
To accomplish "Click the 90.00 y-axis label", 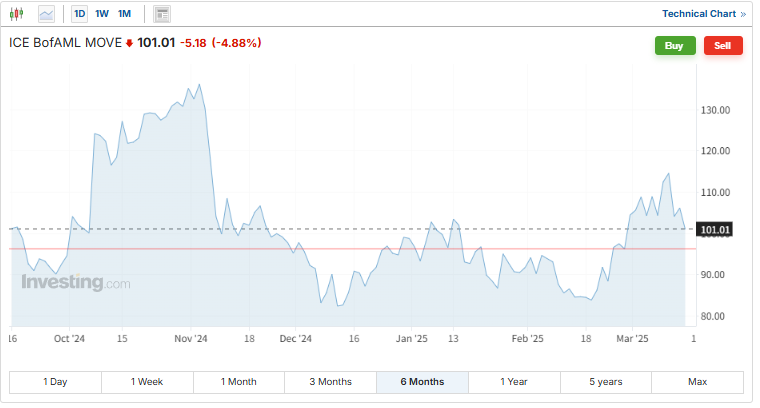I will [712, 275].
